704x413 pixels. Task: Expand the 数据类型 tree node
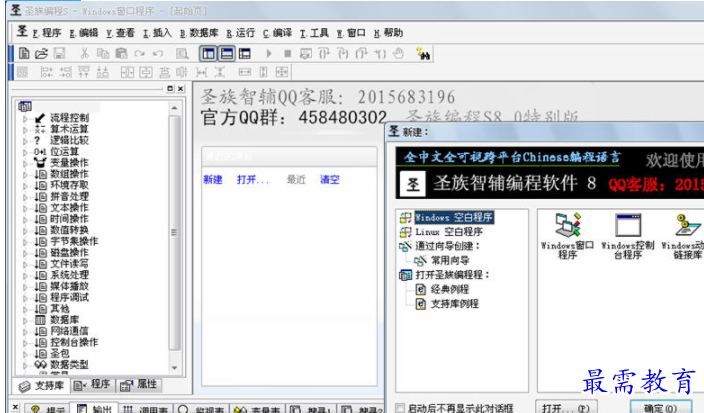pyautogui.click(x=25, y=365)
